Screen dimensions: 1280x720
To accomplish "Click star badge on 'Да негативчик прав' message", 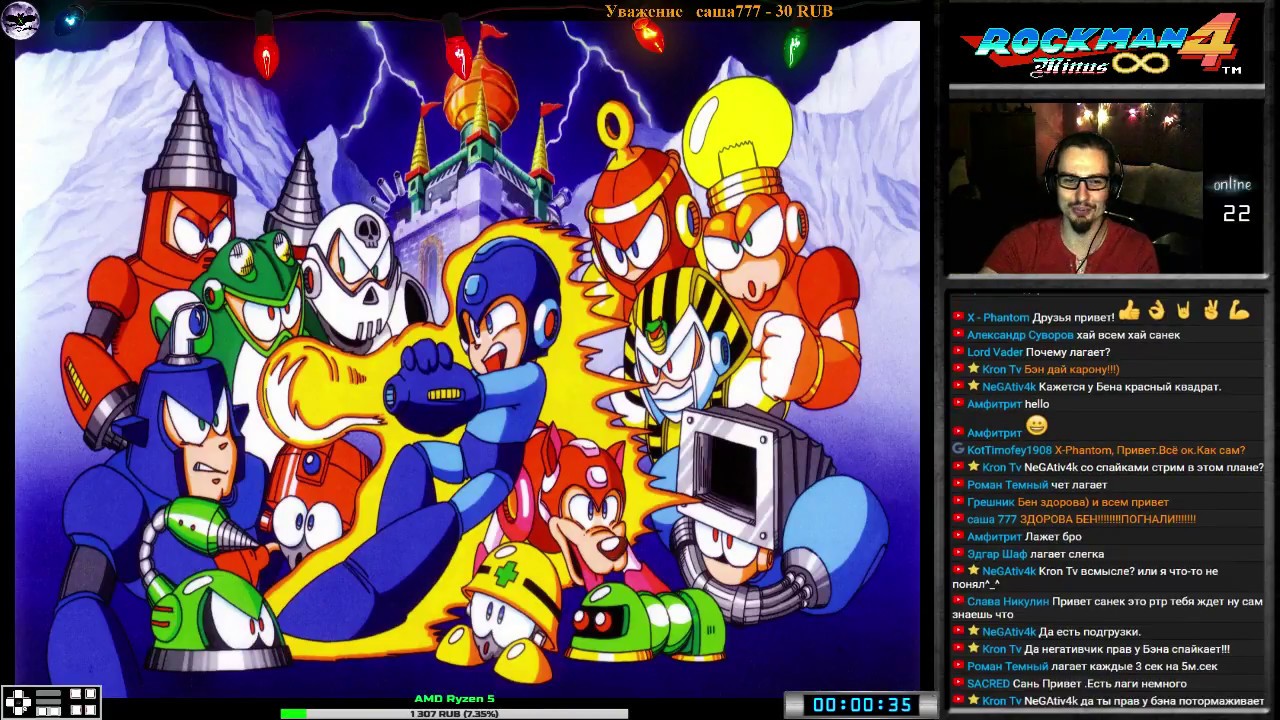I will tap(973, 649).
